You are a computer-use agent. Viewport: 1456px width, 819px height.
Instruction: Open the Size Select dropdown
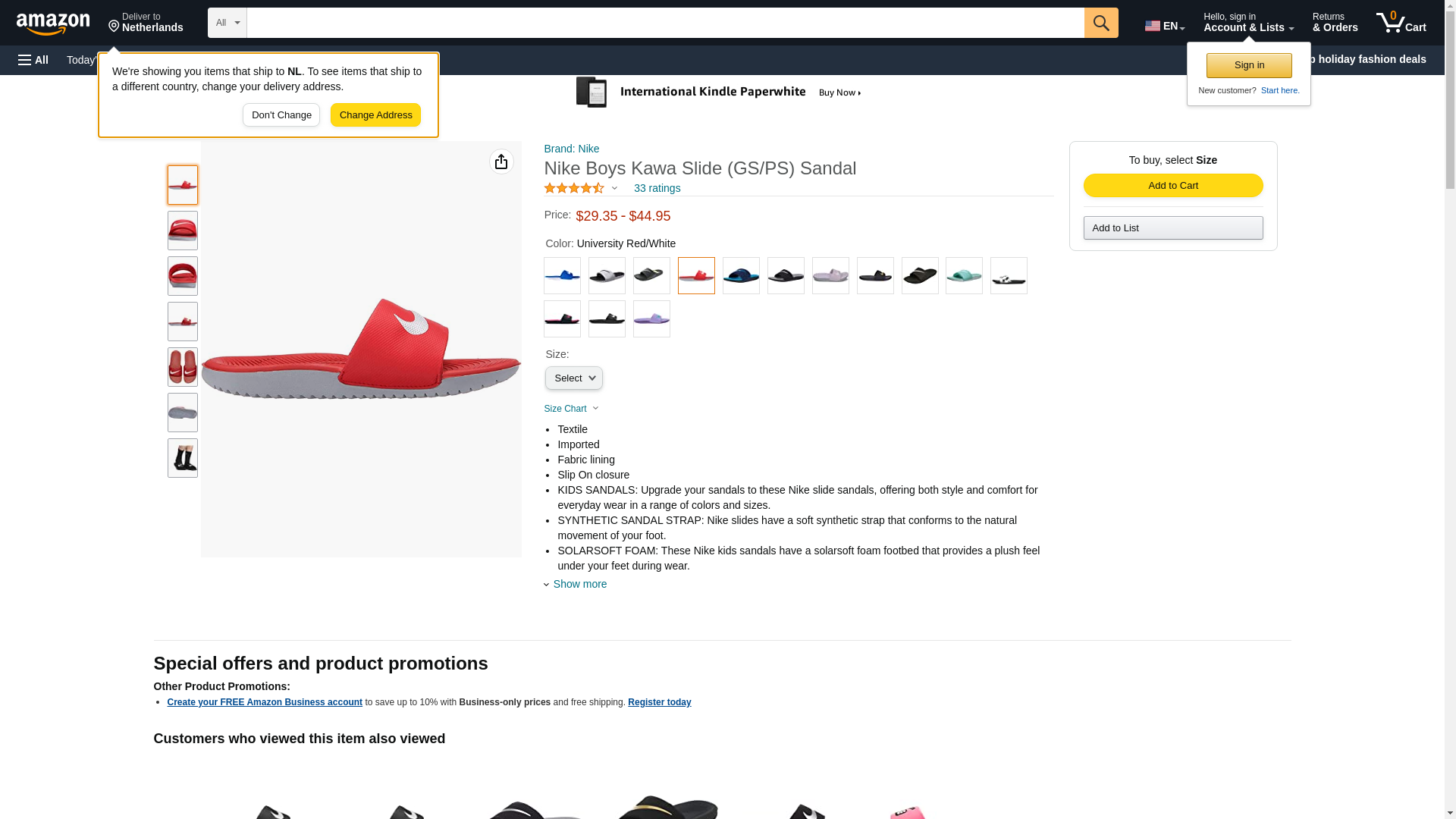pyautogui.click(x=573, y=378)
